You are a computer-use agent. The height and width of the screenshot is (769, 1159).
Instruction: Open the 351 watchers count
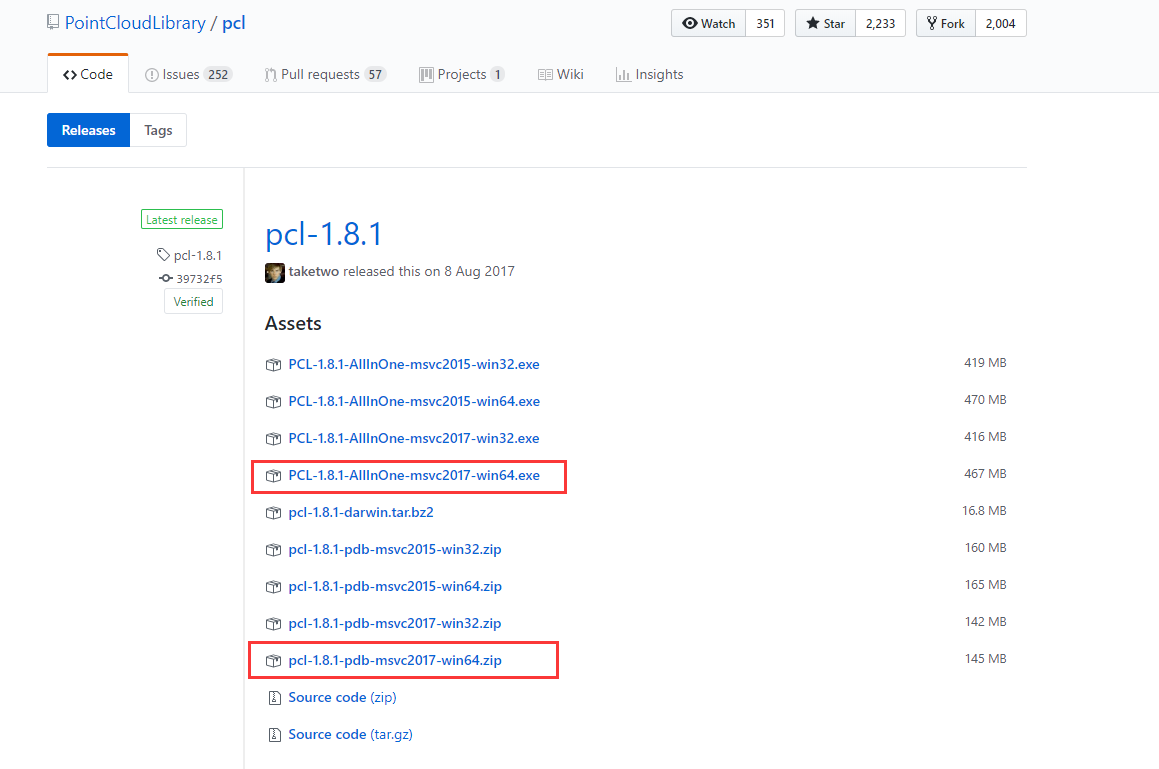[765, 24]
